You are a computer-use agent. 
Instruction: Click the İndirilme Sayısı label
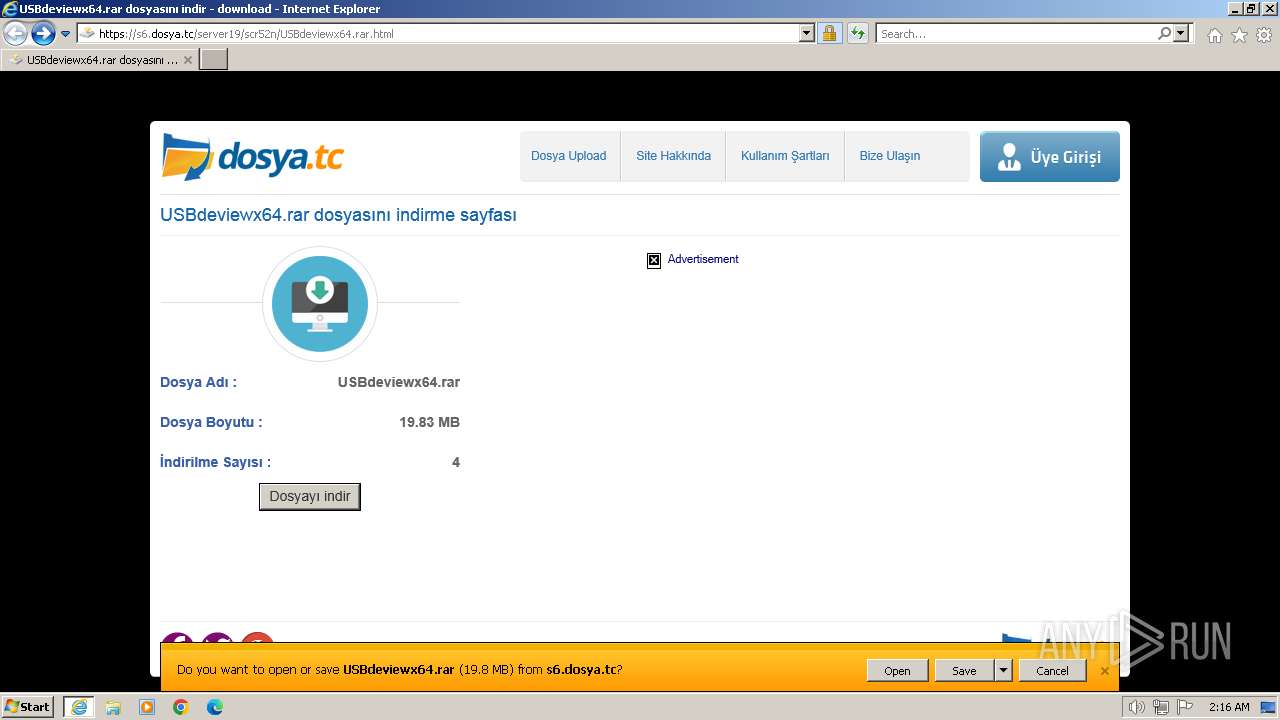215,462
